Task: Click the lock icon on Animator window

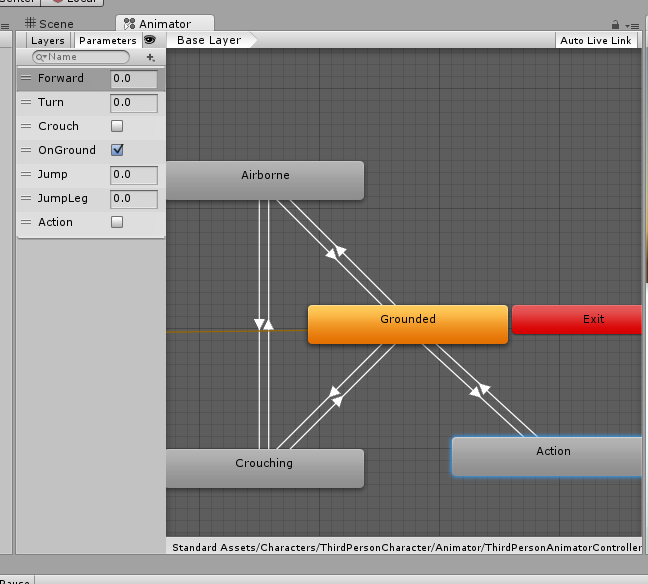Action: coord(615,24)
